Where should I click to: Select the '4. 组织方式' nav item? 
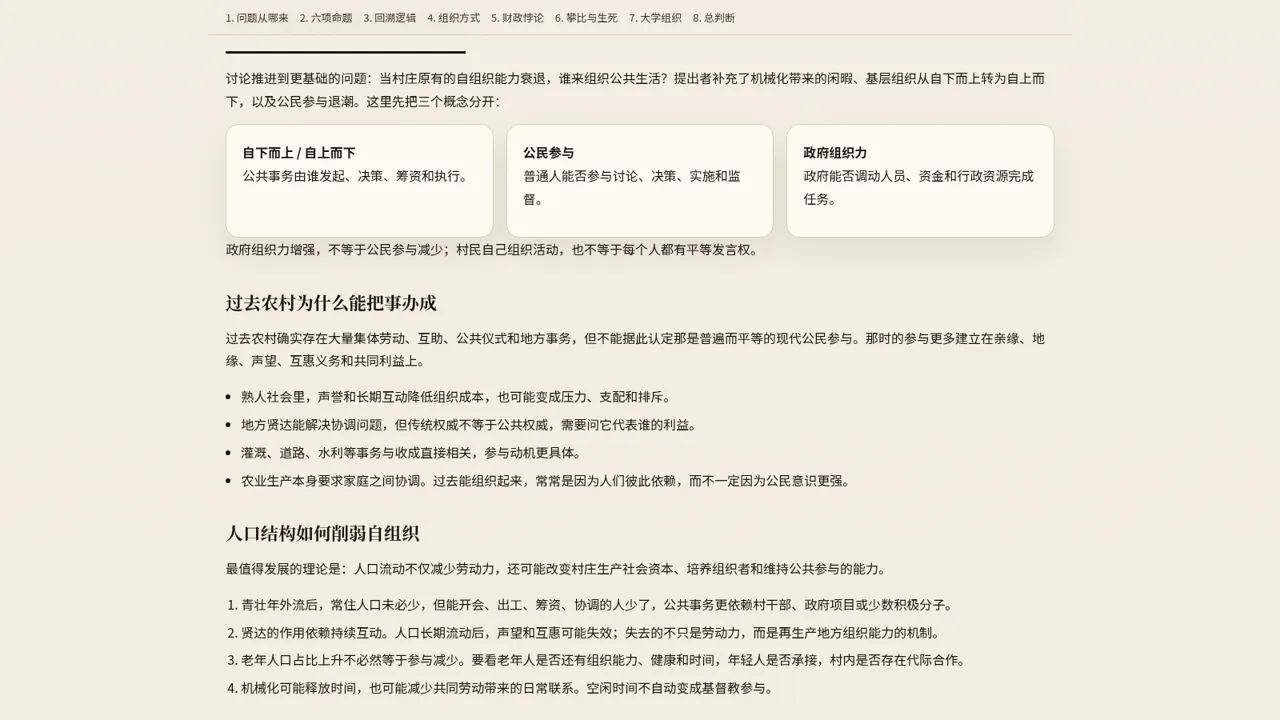click(x=454, y=18)
